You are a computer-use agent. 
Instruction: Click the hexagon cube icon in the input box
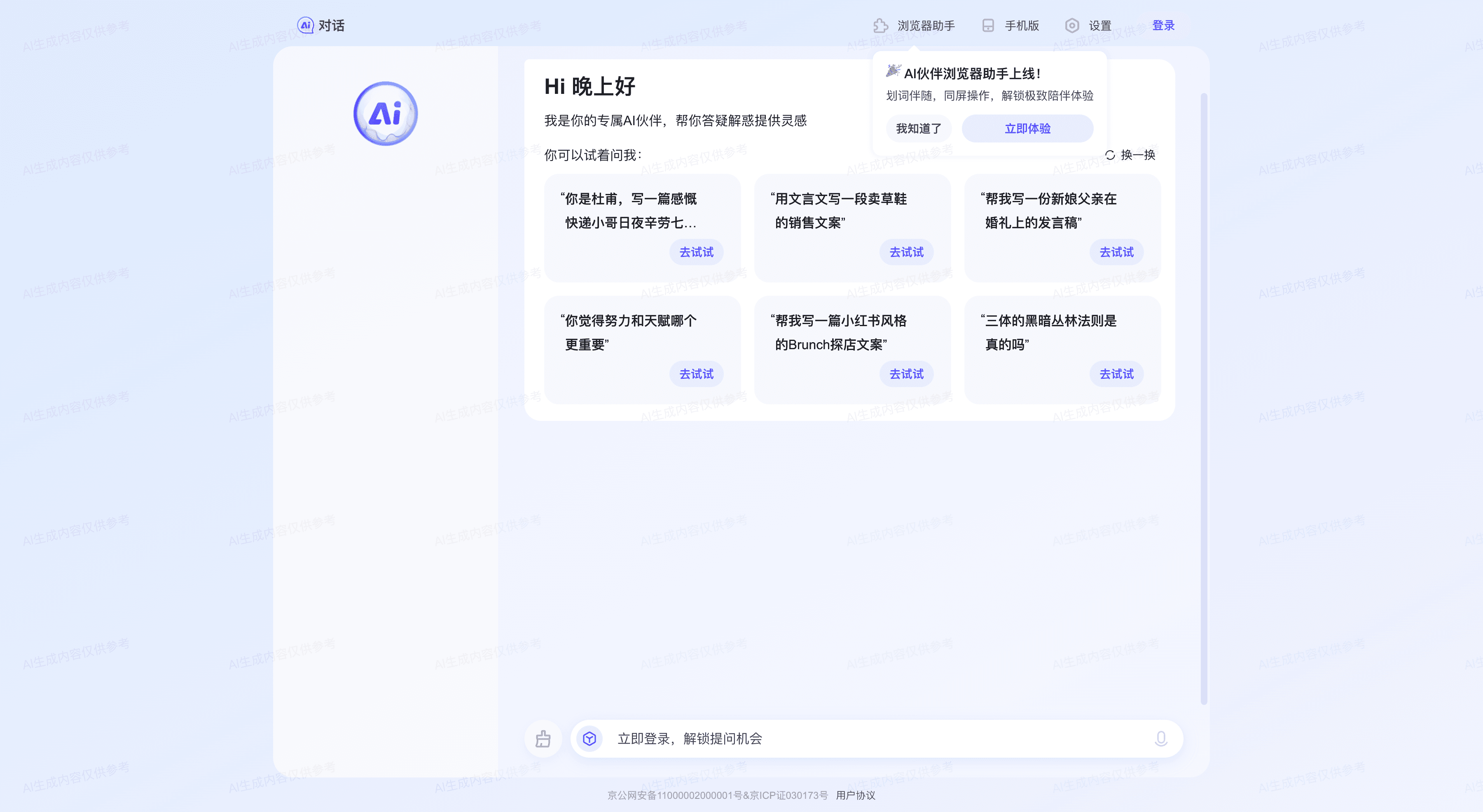[x=589, y=738]
